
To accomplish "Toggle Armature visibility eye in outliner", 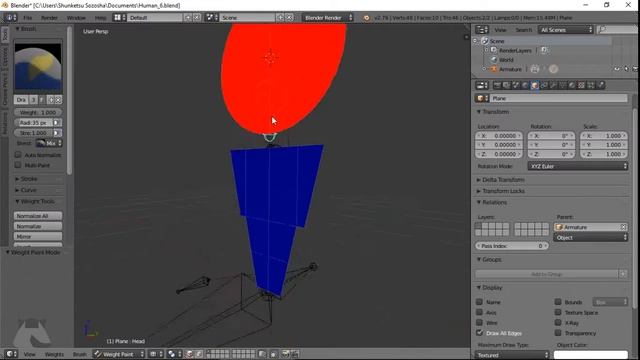I will (x=617, y=69).
